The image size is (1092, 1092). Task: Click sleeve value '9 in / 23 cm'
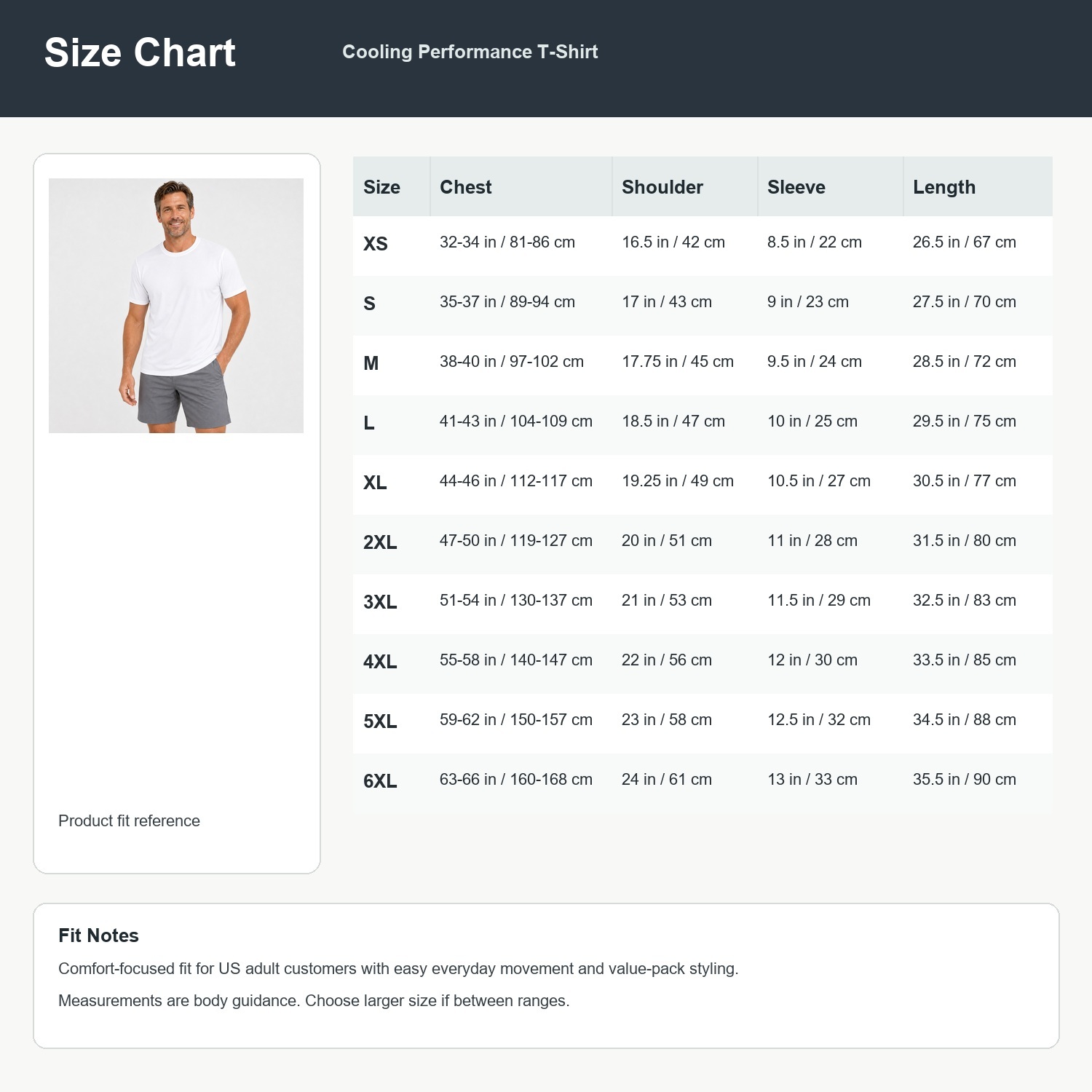808,302
